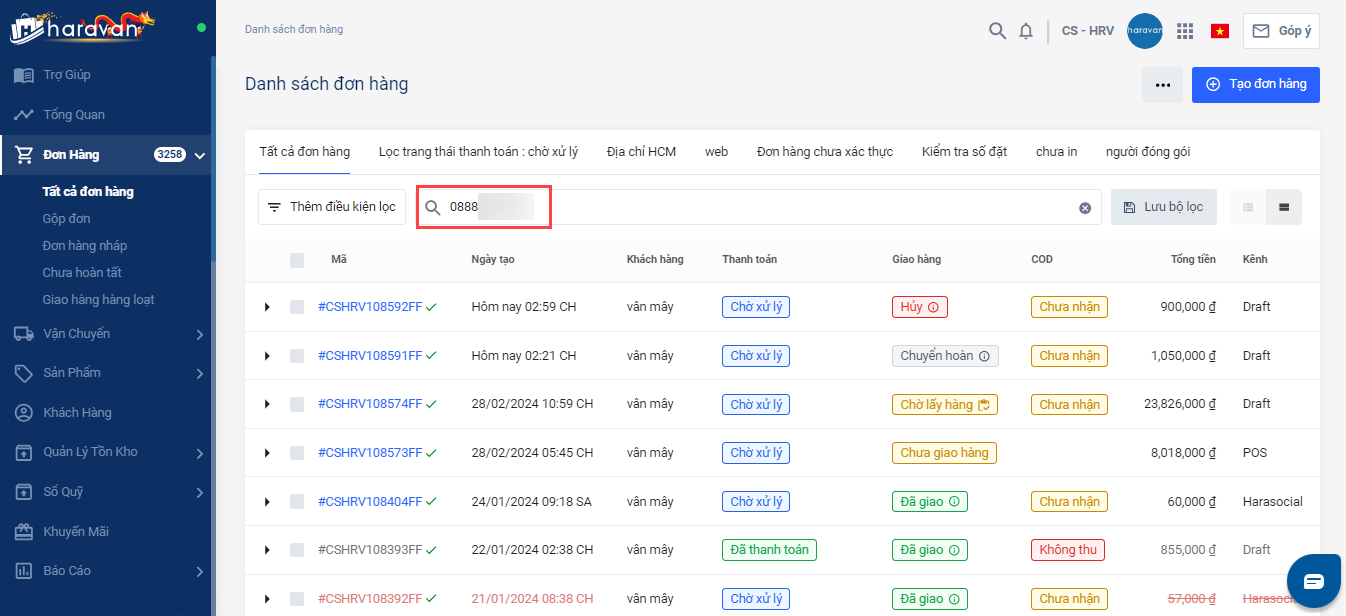Select checkbox for order #CSHRV108592FF
1346x616 pixels.
point(297,307)
